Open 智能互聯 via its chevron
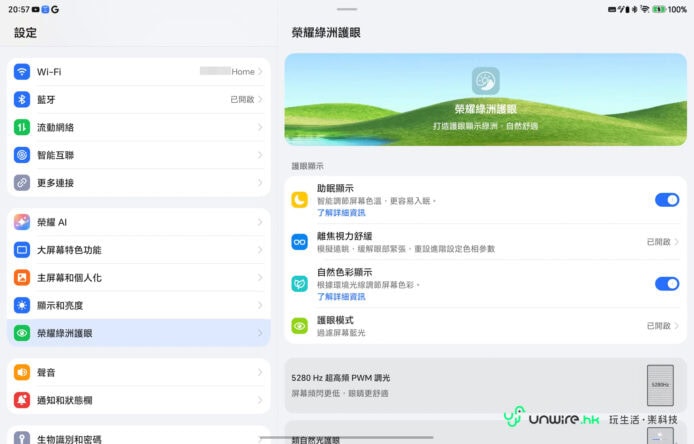This screenshot has width=694, height=444. (x=260, y=155)
